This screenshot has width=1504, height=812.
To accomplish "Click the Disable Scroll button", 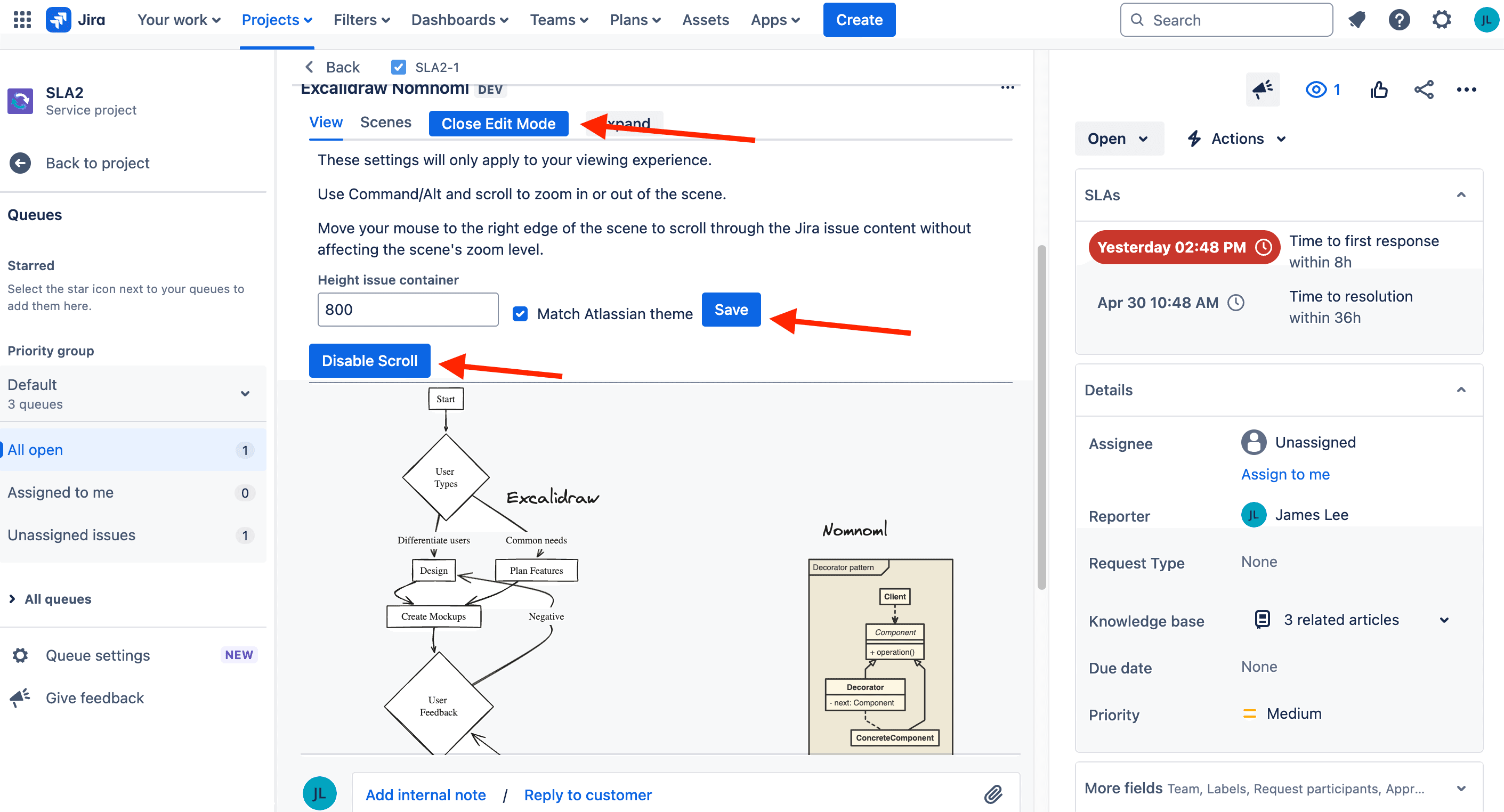I will (369, 361).
